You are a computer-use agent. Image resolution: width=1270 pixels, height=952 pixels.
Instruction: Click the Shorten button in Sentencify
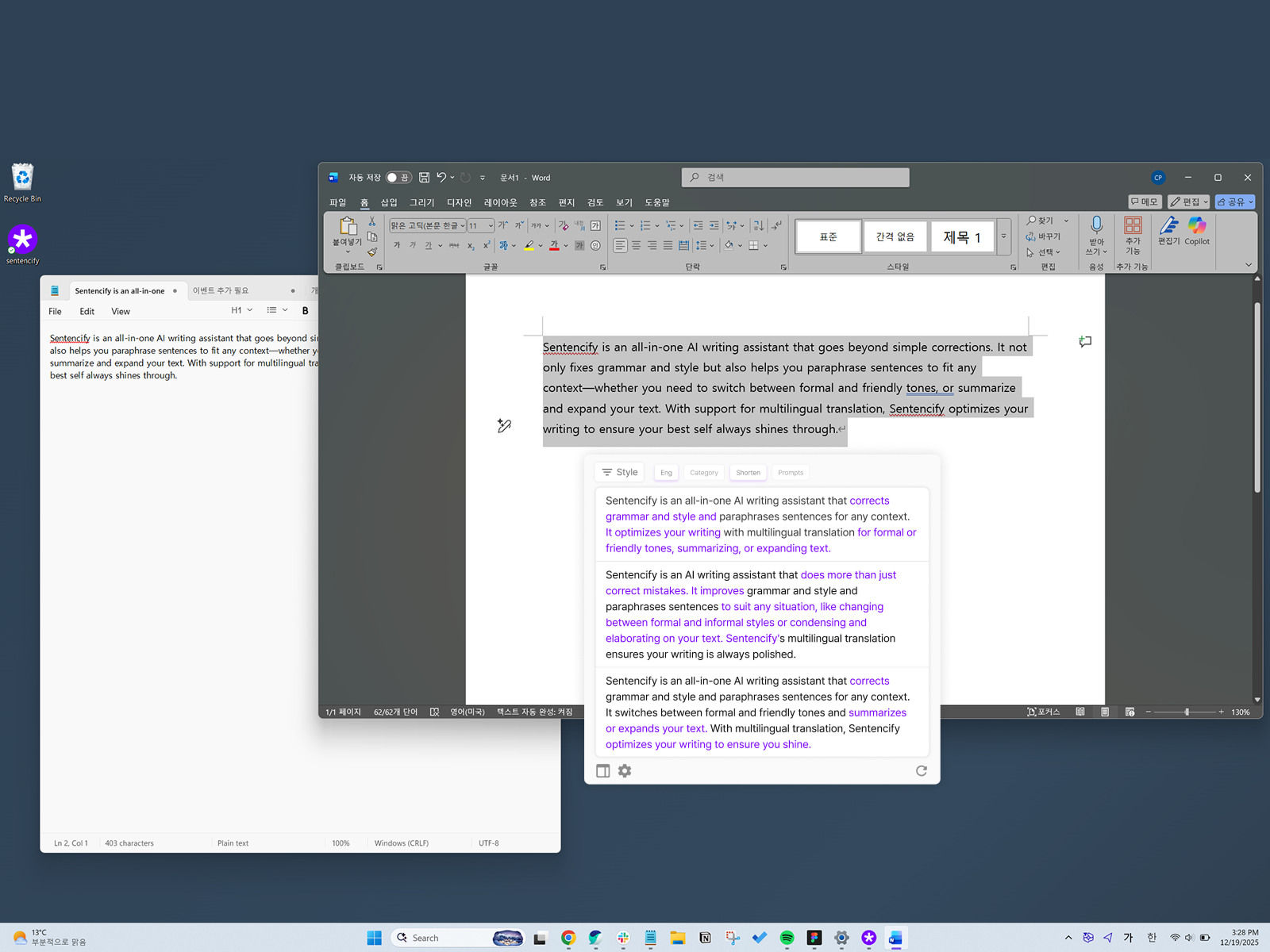tap(748, 472)
